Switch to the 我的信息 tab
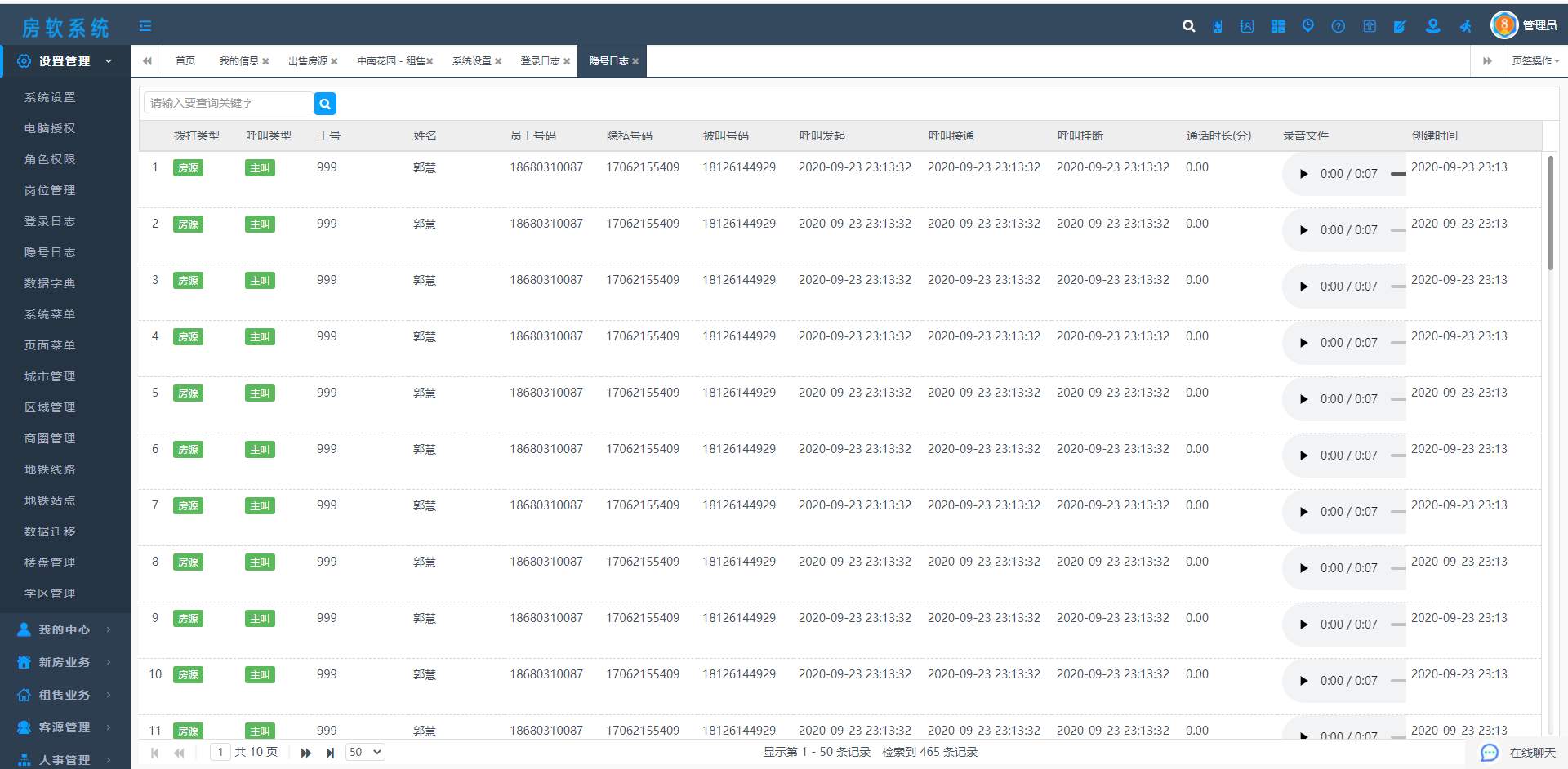 click(238, 61)
